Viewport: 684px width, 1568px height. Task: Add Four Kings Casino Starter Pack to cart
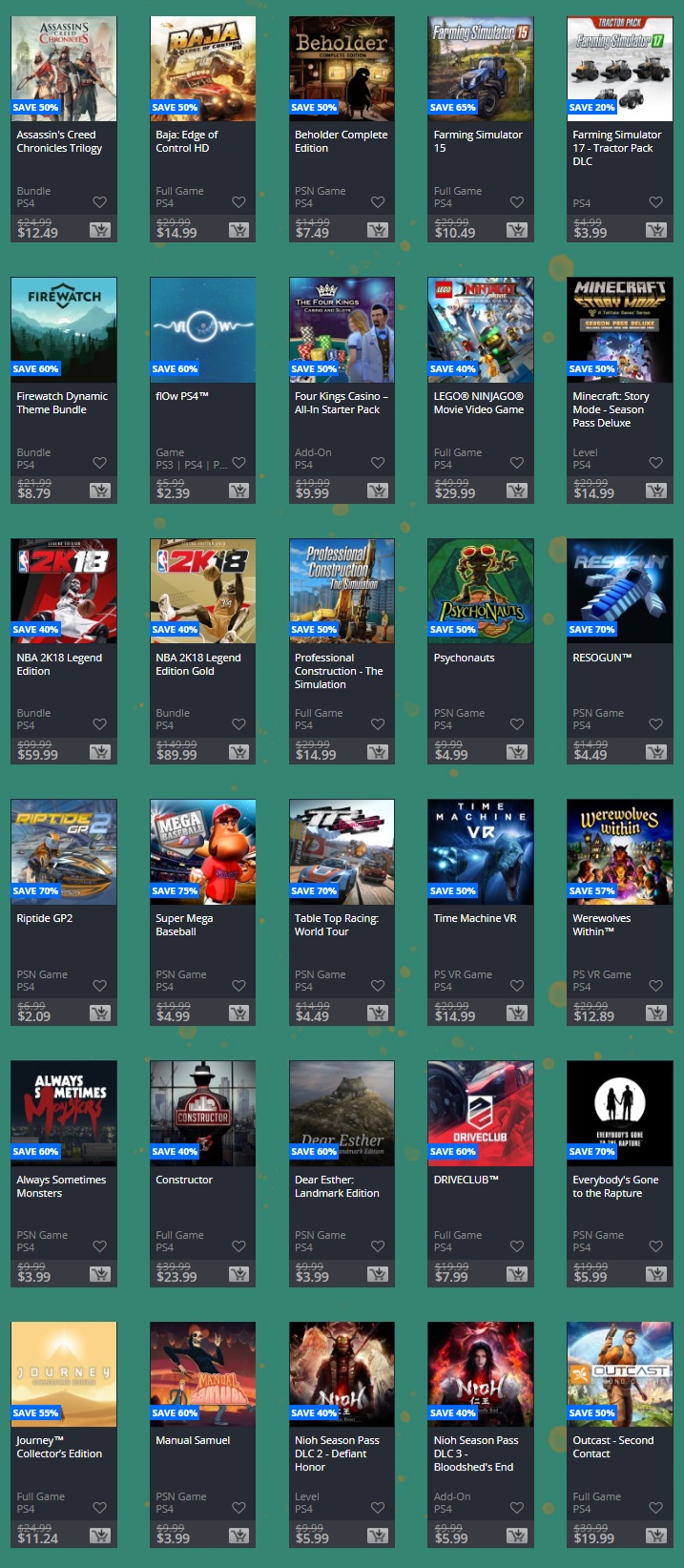pos(378,491)
